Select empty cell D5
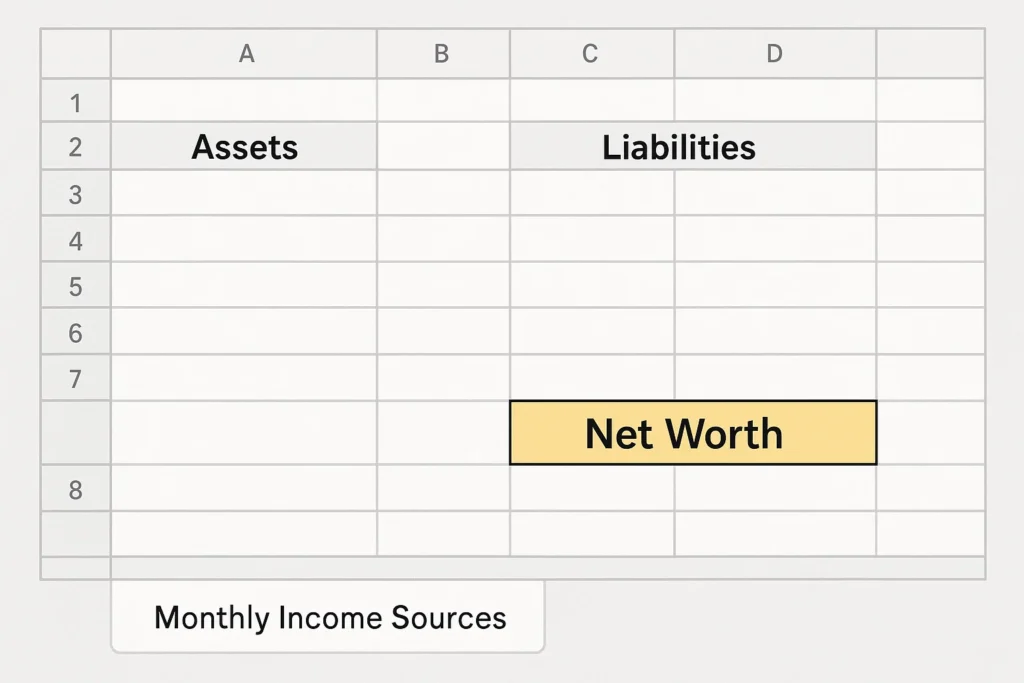The height and width of the screenshot is (683, 1024). (774, 286)
